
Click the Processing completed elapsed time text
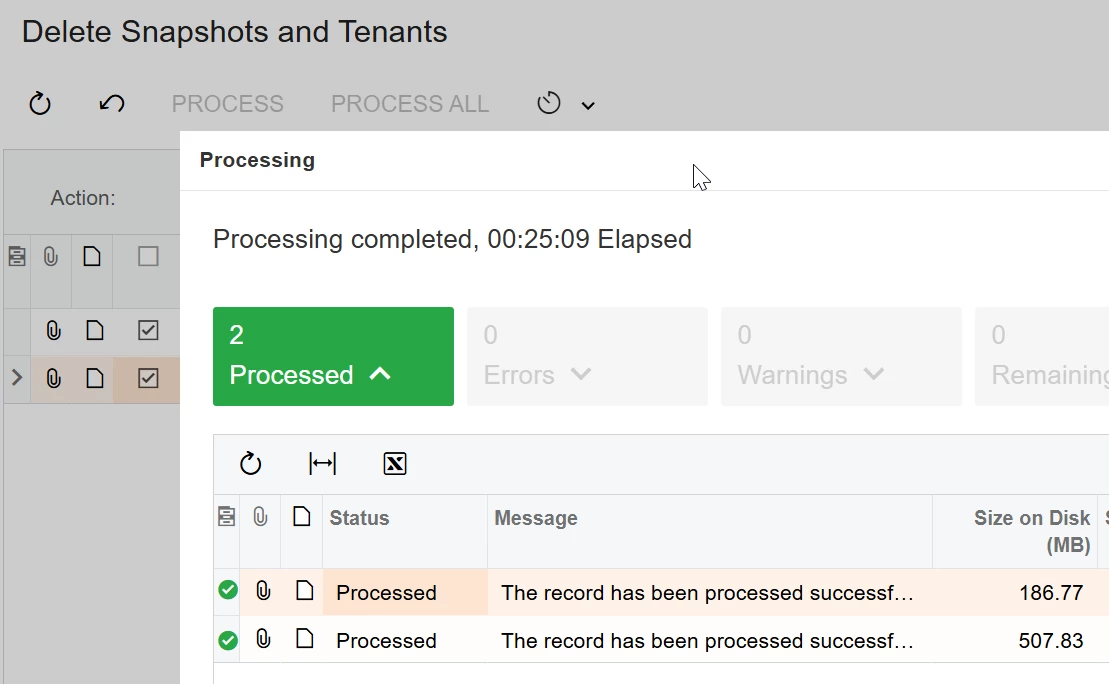tap(453, 239)
